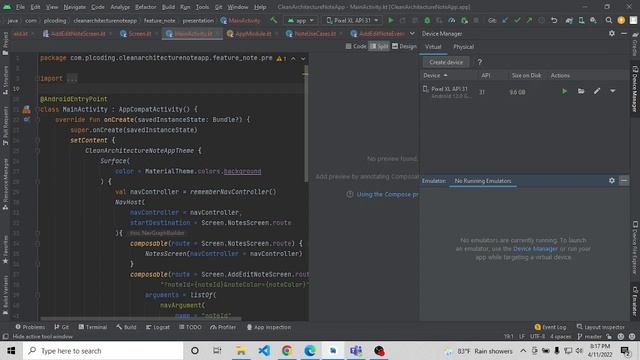The width and height of the screenshot is (640, 360).
Task: Start debugging with the green bug icon
Action: point(427,20)
